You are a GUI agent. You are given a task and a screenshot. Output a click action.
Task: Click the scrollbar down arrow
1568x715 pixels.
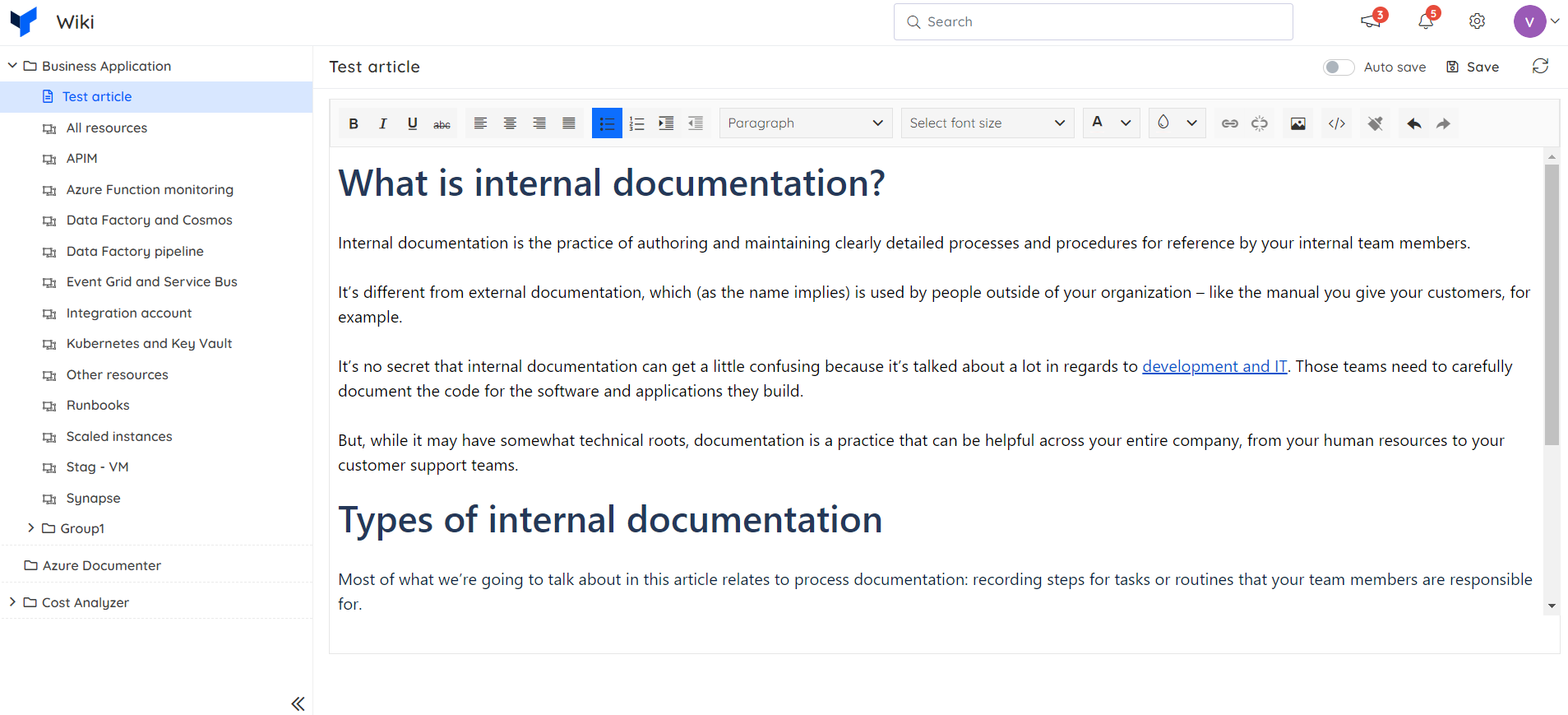pyautogui.click(x=1552, y=606)
